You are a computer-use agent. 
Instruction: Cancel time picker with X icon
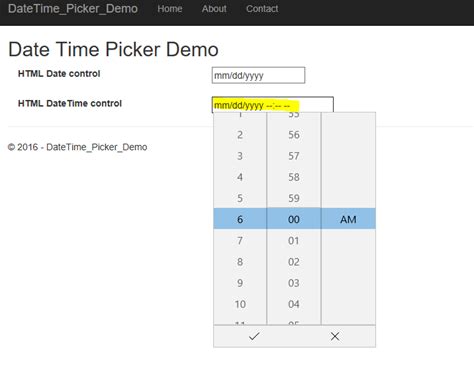(335, 336)
